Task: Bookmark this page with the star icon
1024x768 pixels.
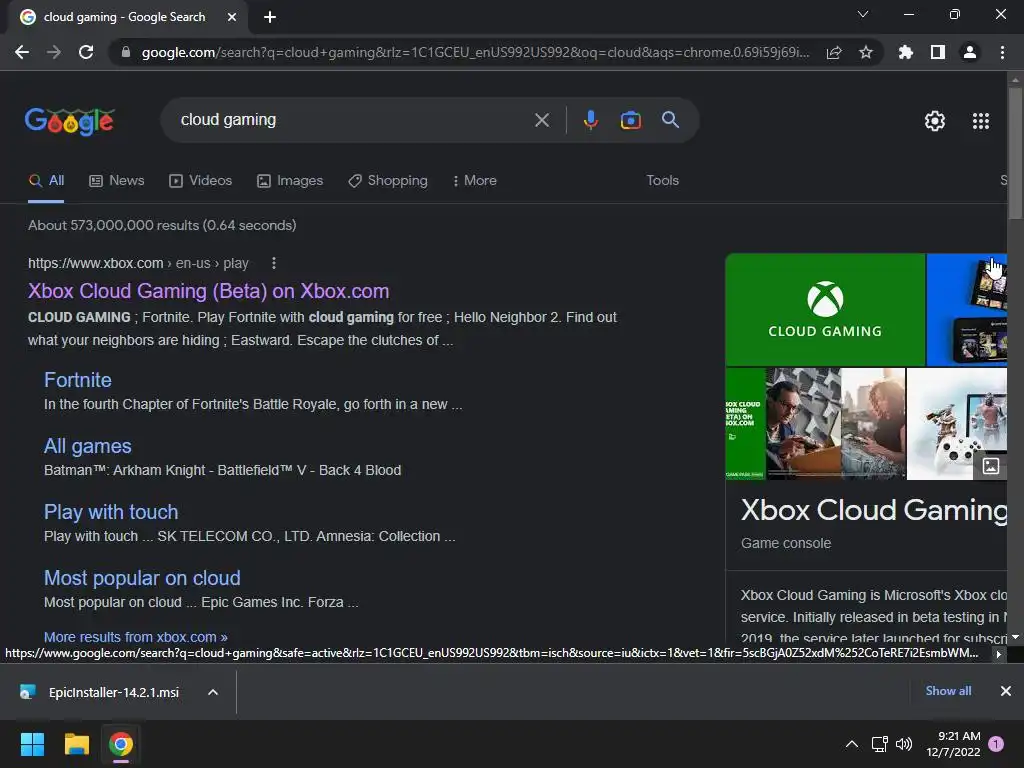Action: pyautogui.click(x=866, y=52)
